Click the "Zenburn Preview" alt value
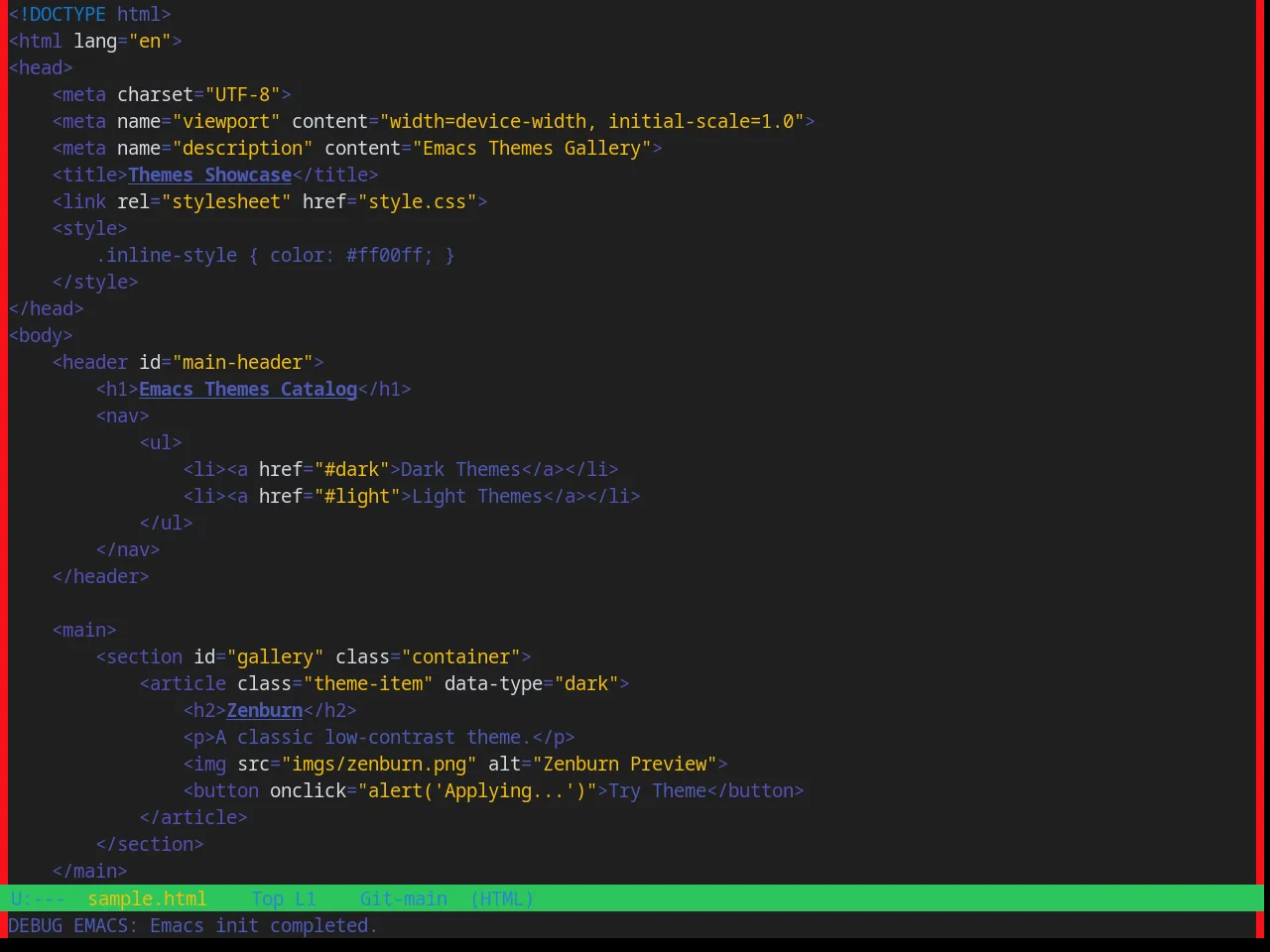 [624, 764]
